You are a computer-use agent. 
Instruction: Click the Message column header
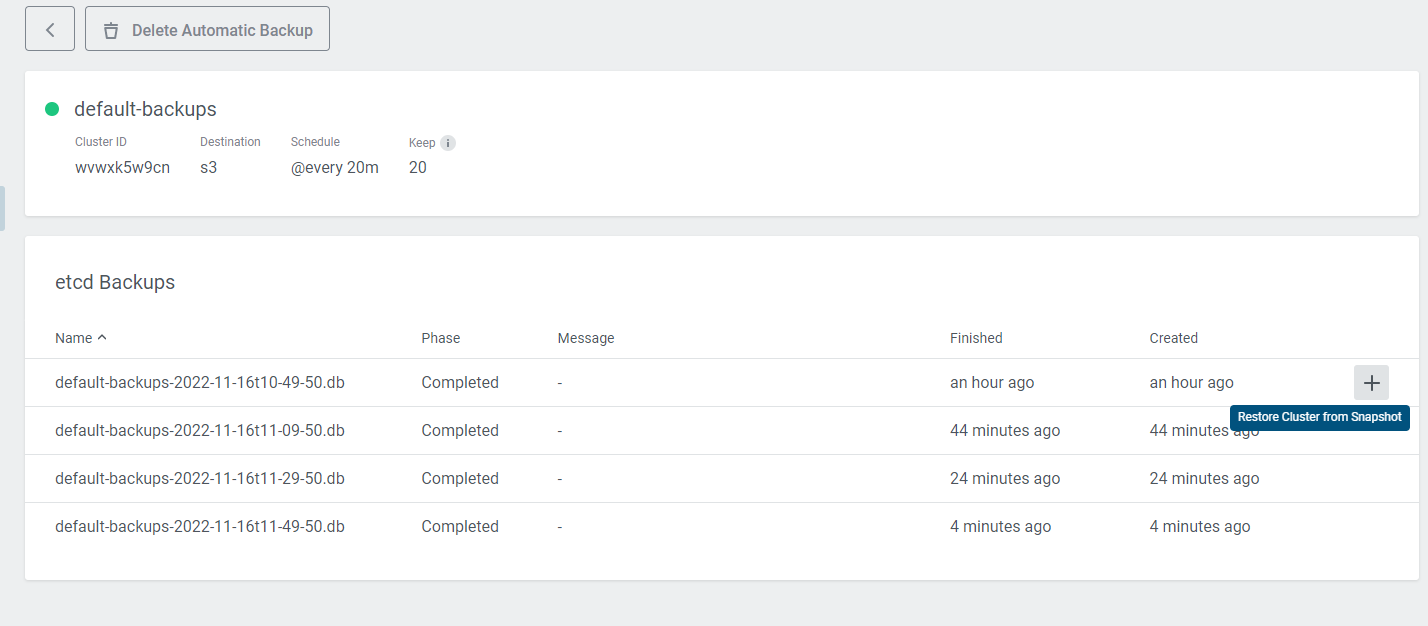[585, 337]
